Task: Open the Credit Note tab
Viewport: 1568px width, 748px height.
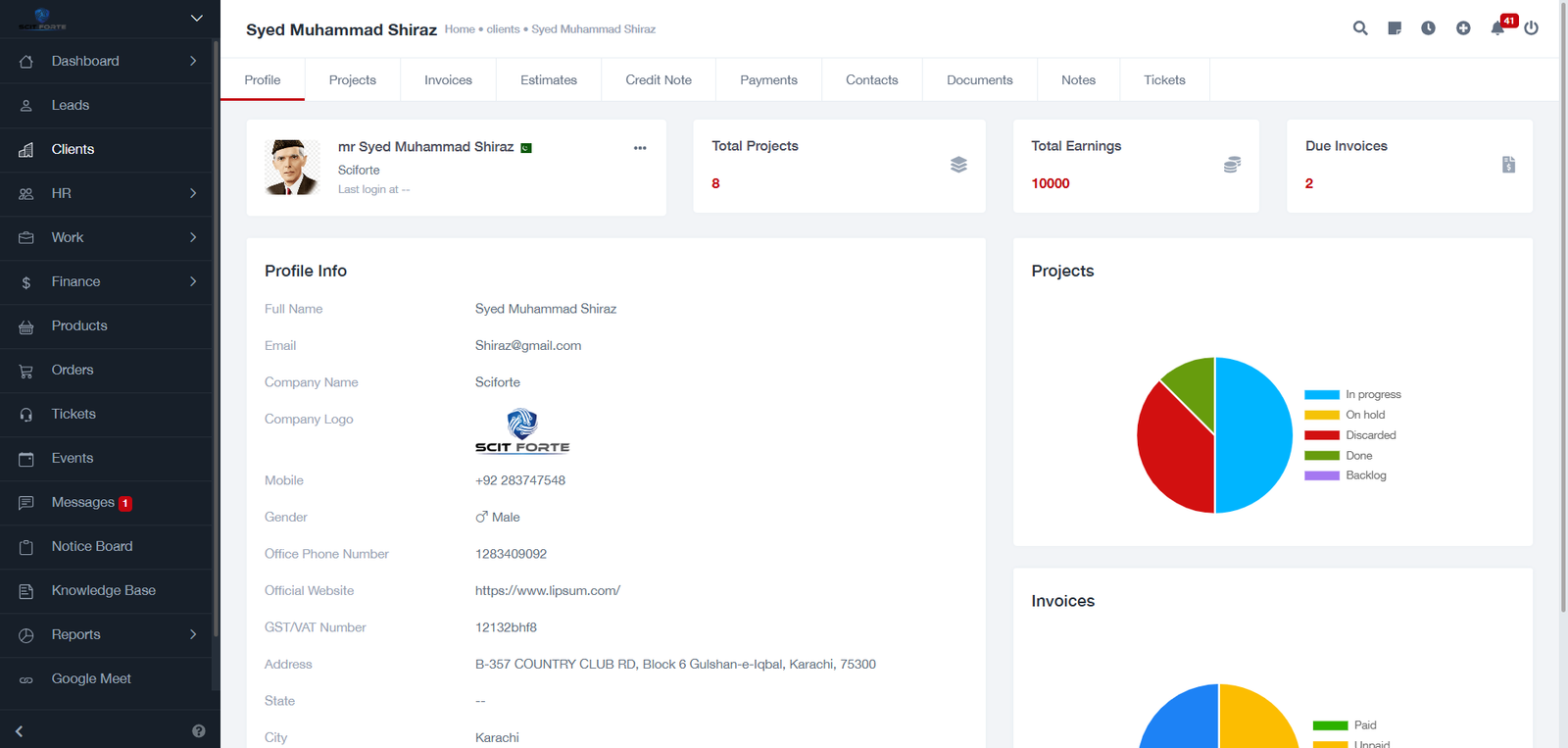Action: pos(659,79)
